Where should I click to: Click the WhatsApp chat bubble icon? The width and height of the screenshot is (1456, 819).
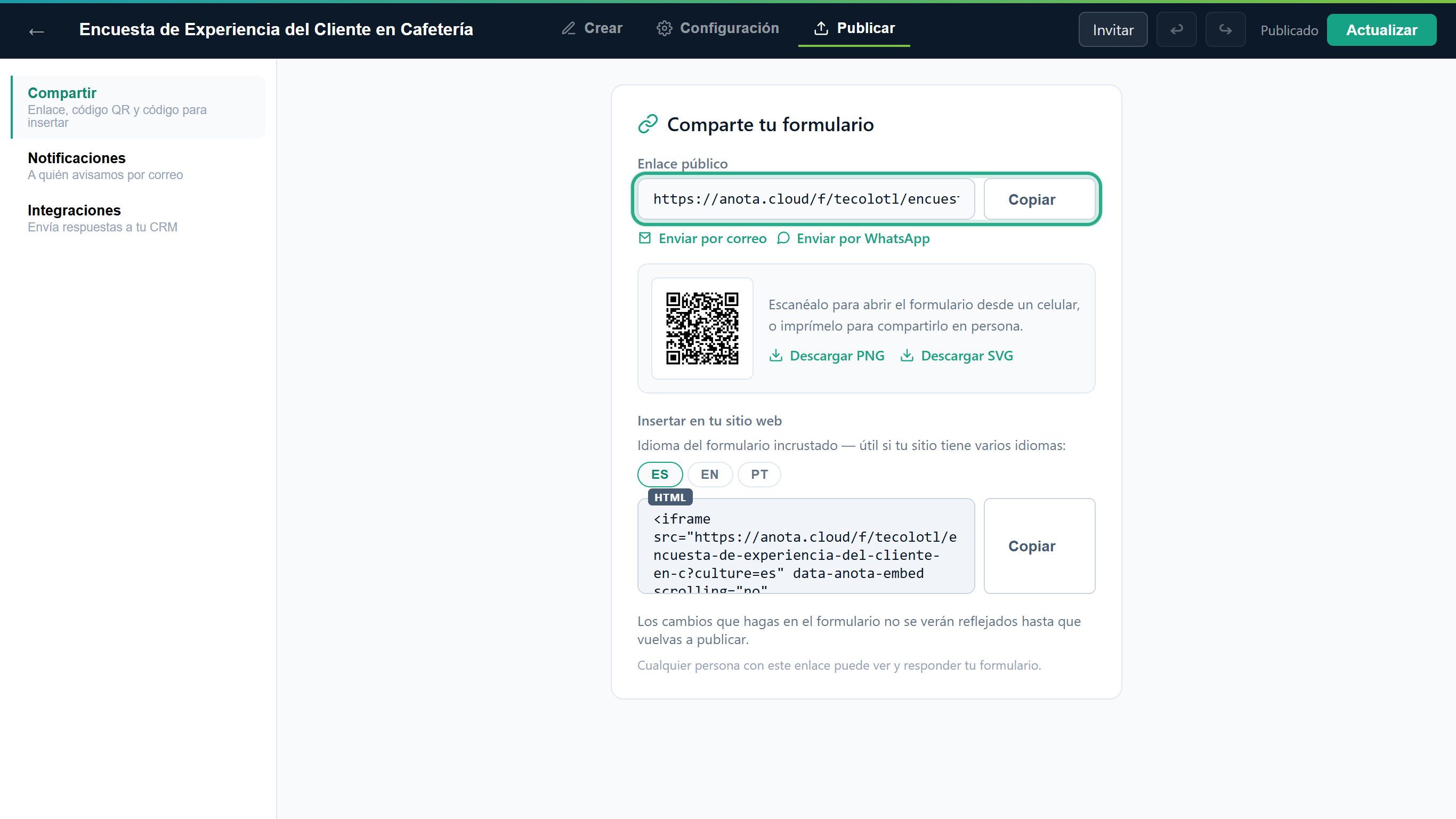pos(783,238)
